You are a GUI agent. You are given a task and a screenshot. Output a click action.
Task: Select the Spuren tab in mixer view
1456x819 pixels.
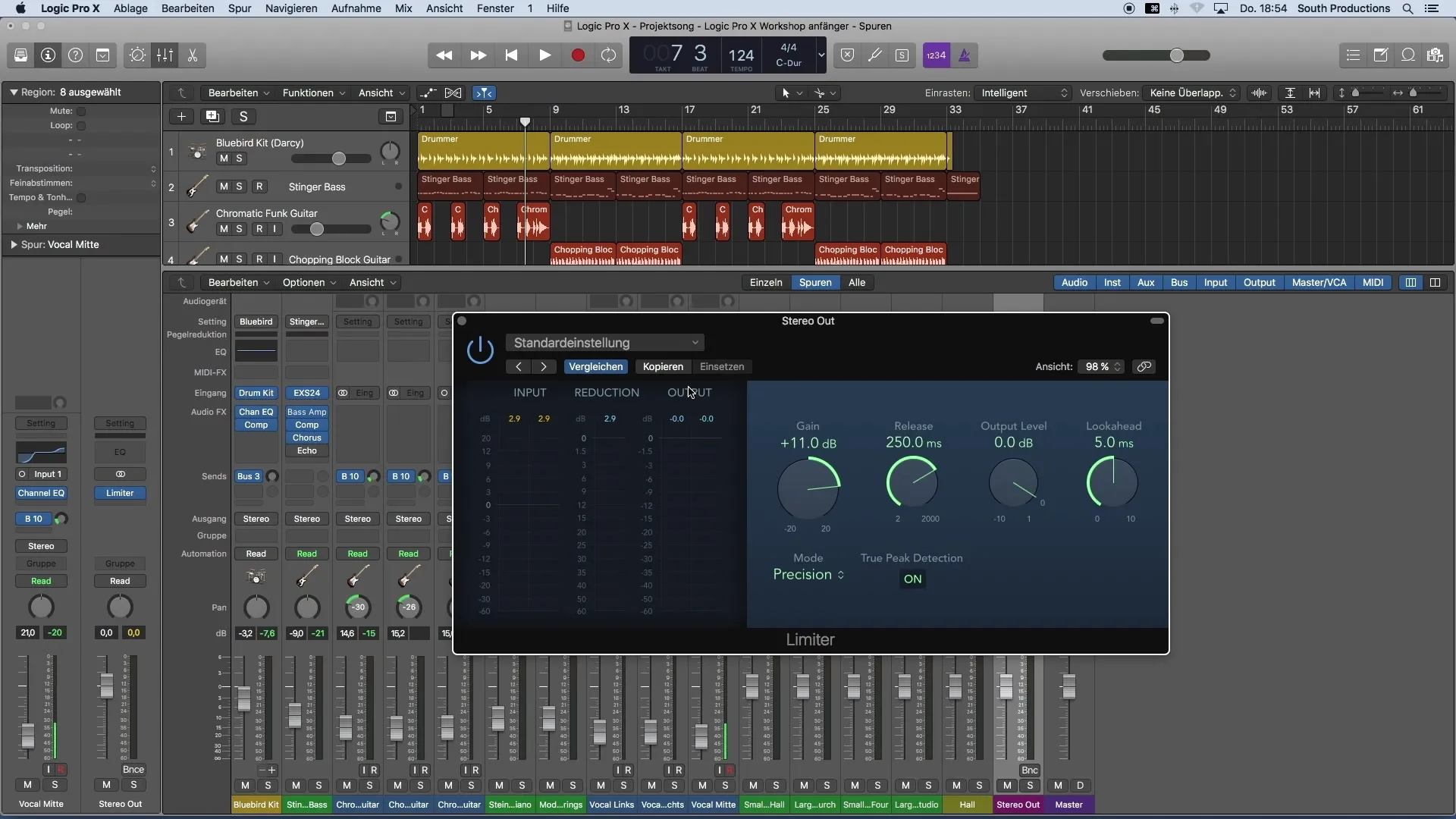pyautogui.click(x=815, y=282)
